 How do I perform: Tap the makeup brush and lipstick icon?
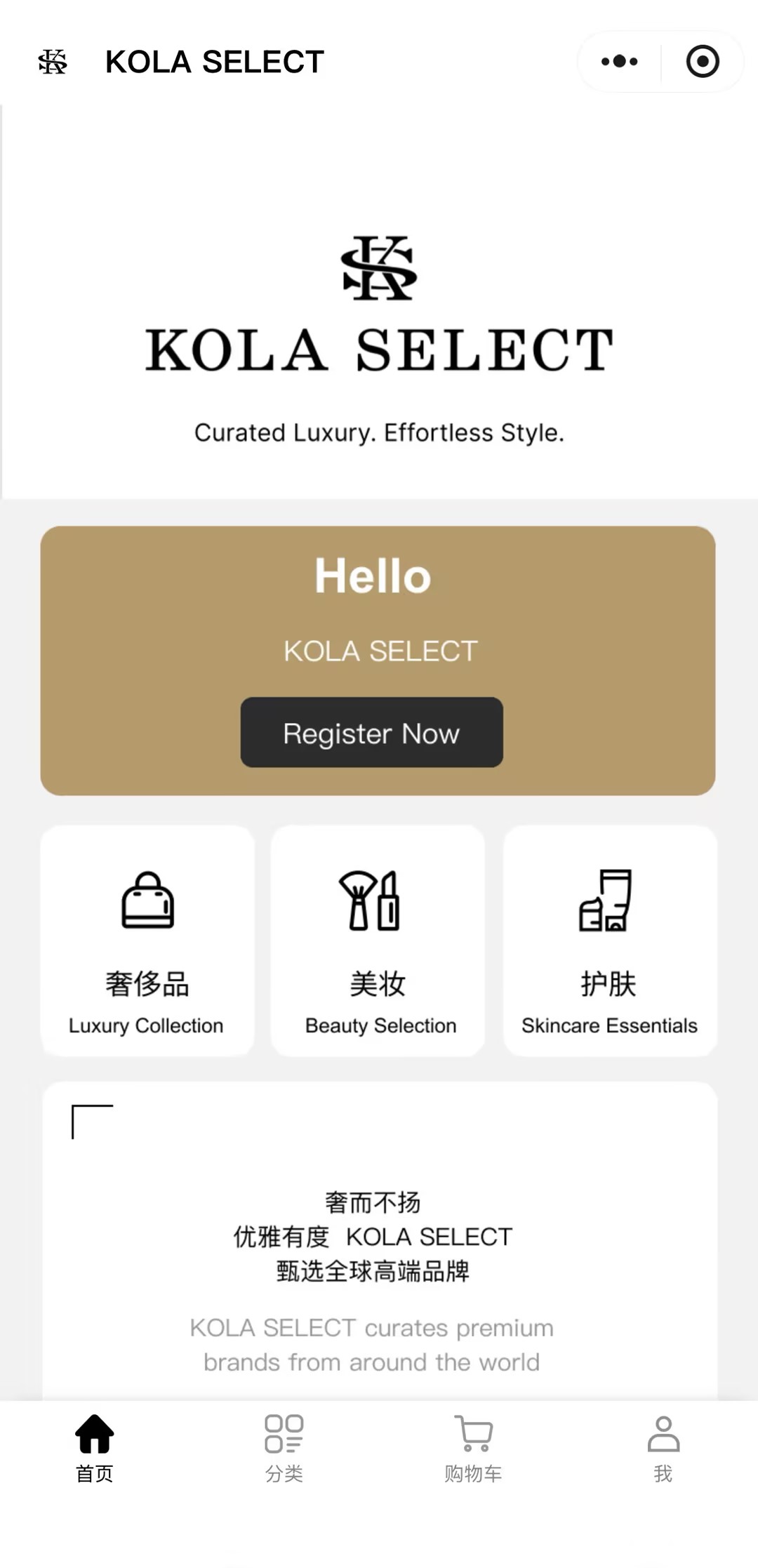pos(370,901)
